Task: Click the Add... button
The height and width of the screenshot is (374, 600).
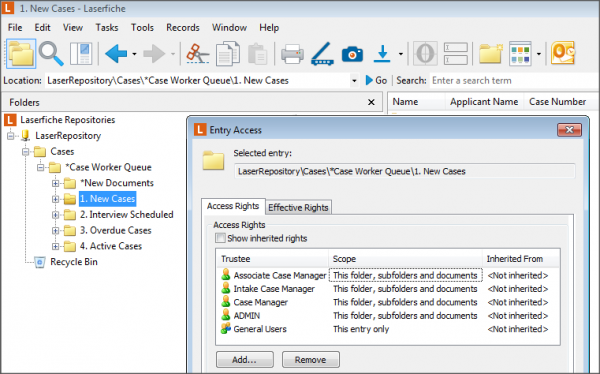Action: tap(245, 359)
